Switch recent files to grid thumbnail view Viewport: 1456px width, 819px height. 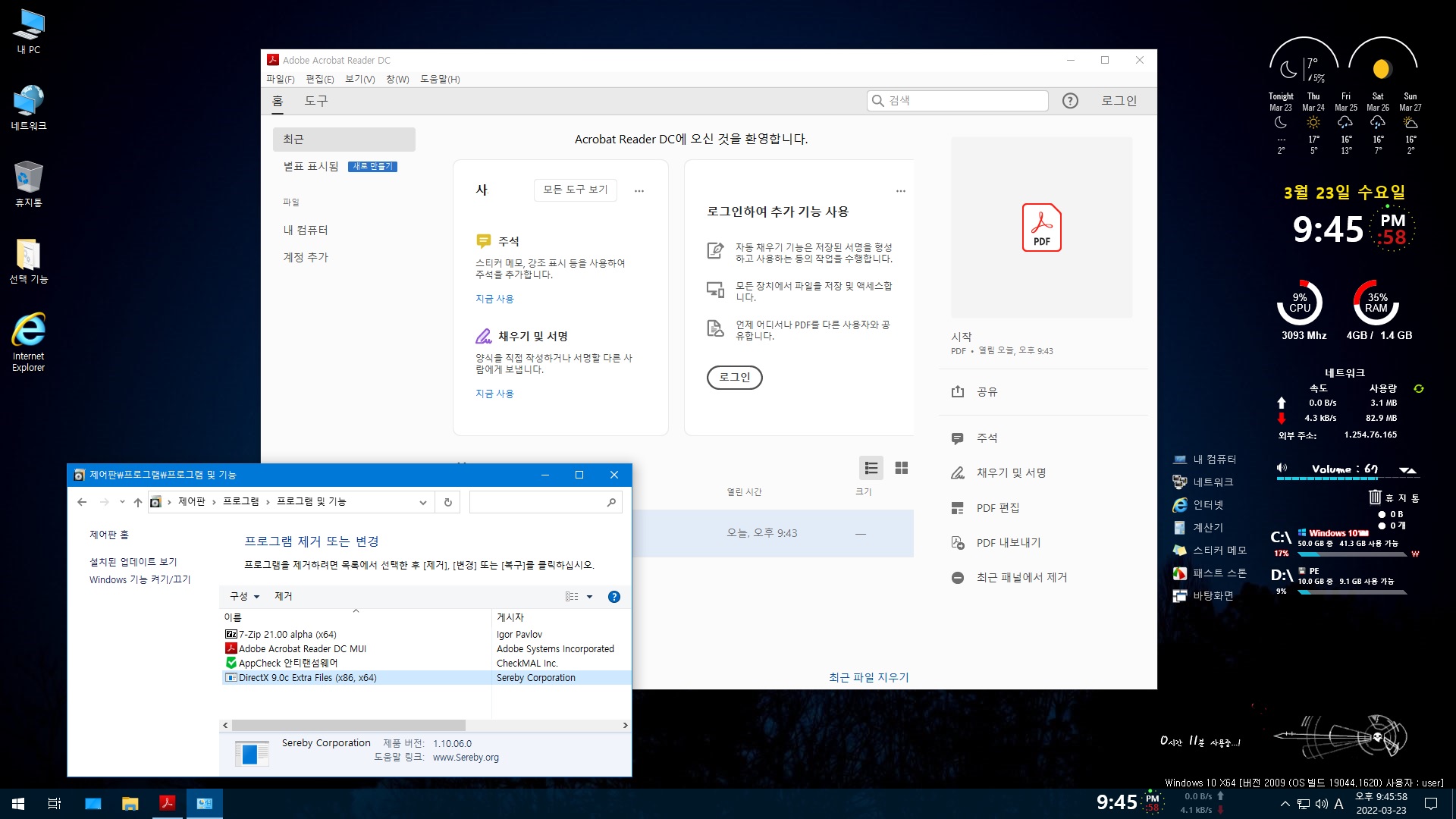(x=902, y=468)
